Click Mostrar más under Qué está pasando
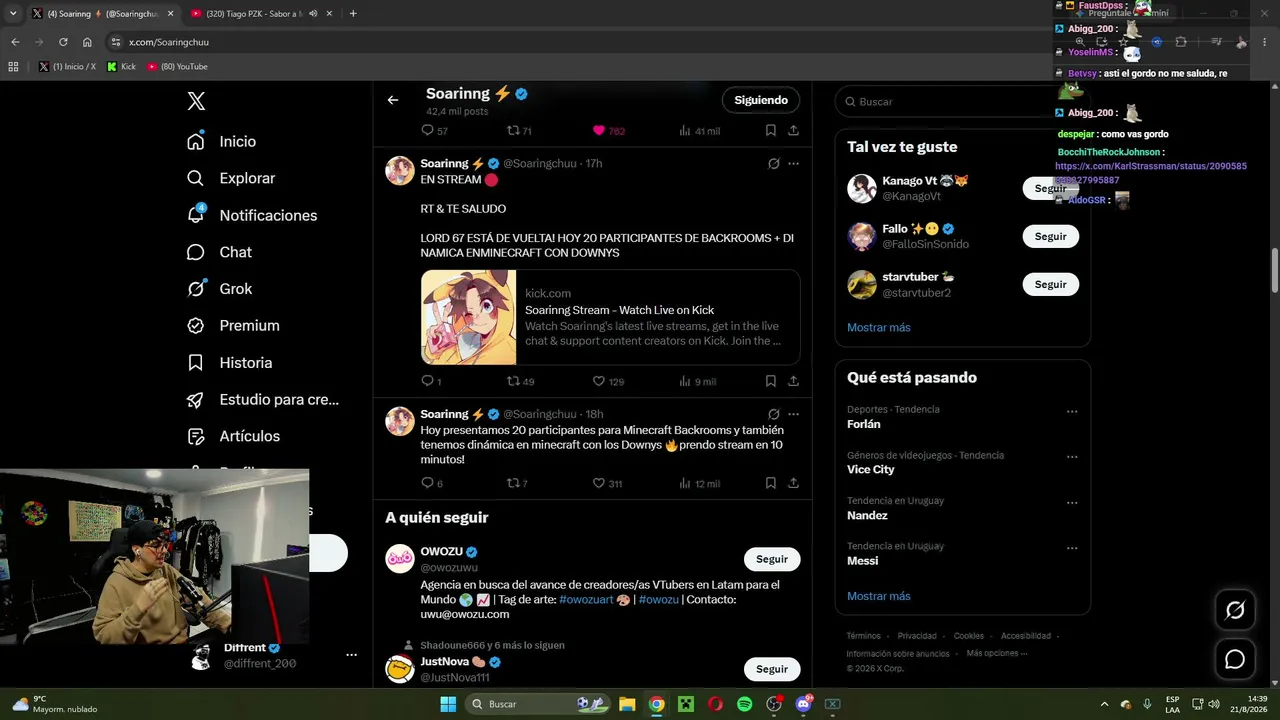The width and height of the screenshot is (1280, 720). pyautogui.click(x=878, y=596)
